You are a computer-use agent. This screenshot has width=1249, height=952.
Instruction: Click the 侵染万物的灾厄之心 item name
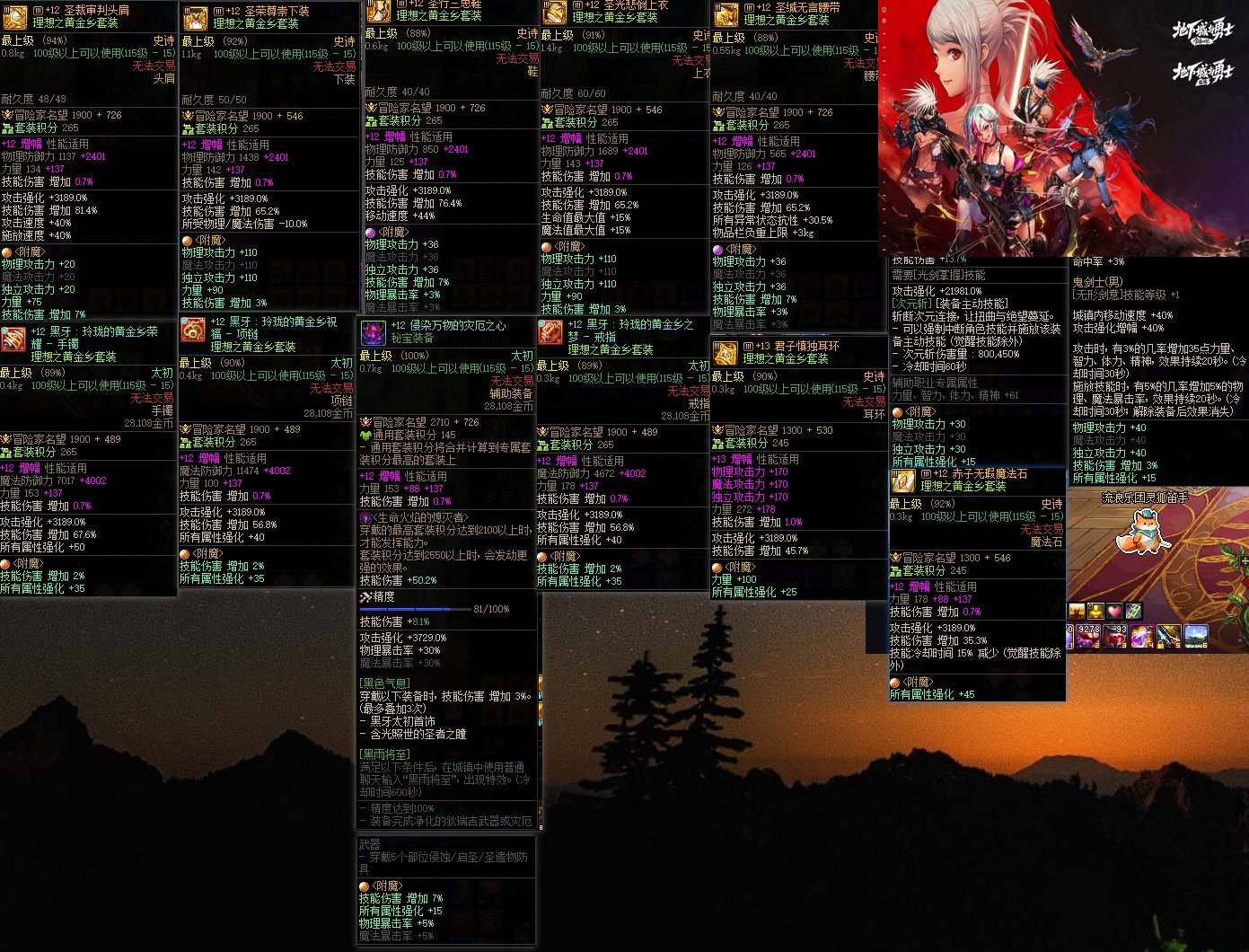[x=458, y=325]
